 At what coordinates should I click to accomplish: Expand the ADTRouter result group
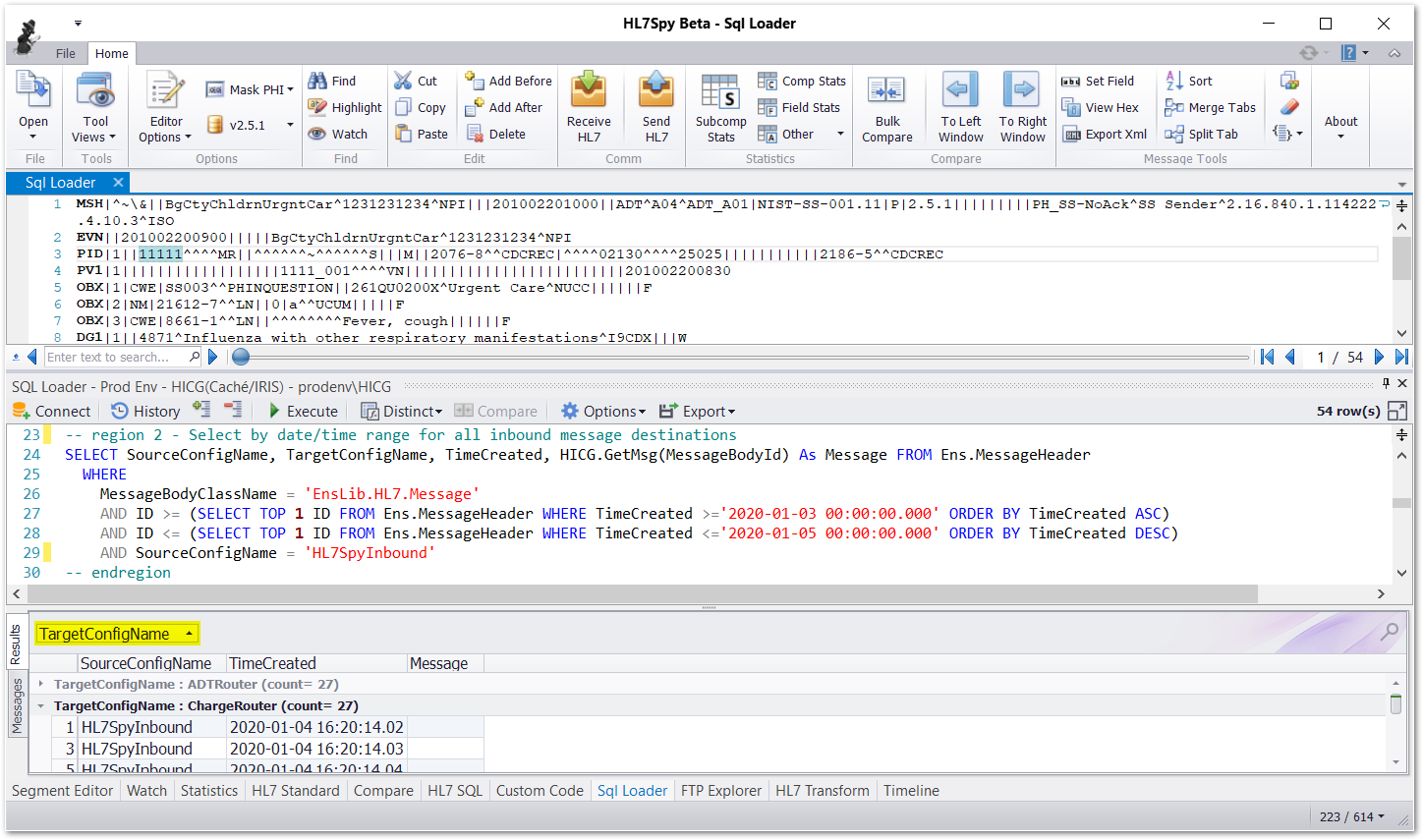40,684
